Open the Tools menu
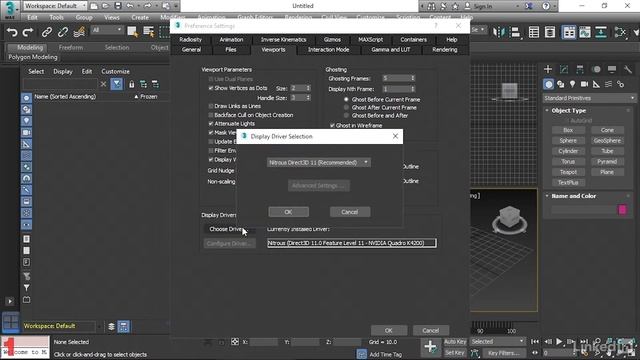The image size is (640, 360). point(56,18)
